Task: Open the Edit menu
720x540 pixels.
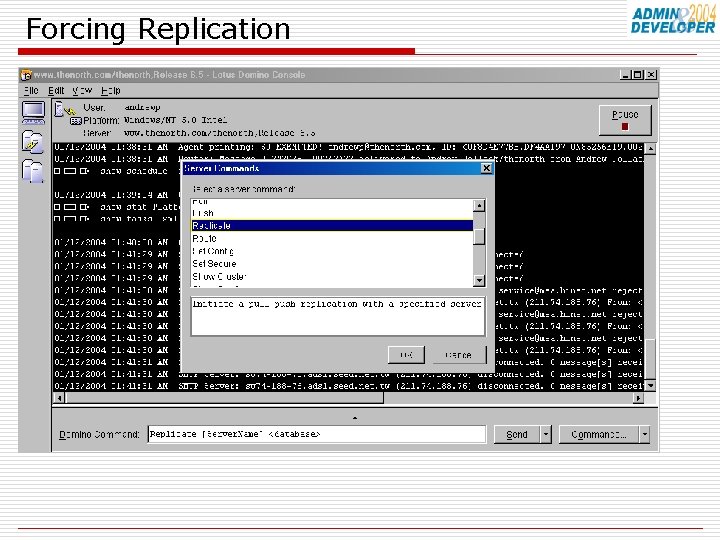Action: 56,90
